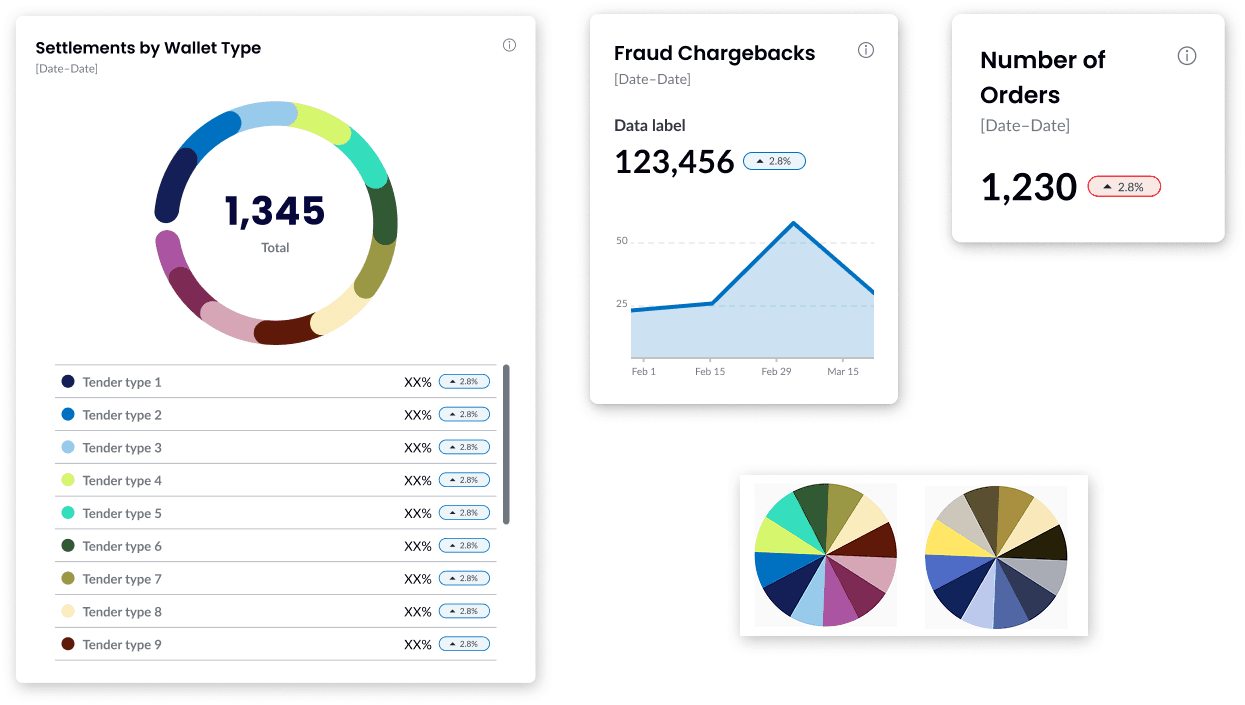Click [Date–Date] under Number of Orders
The width and height of the screenshot is (1245, 705).
pos(1025,126)
